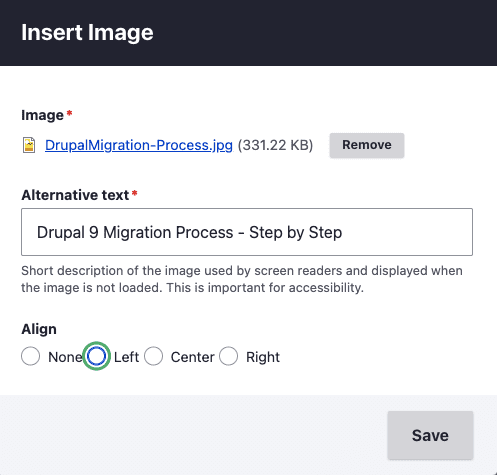Click into the Alternative text field
Viewport: 497px width, 475px height.
point(247,232)
